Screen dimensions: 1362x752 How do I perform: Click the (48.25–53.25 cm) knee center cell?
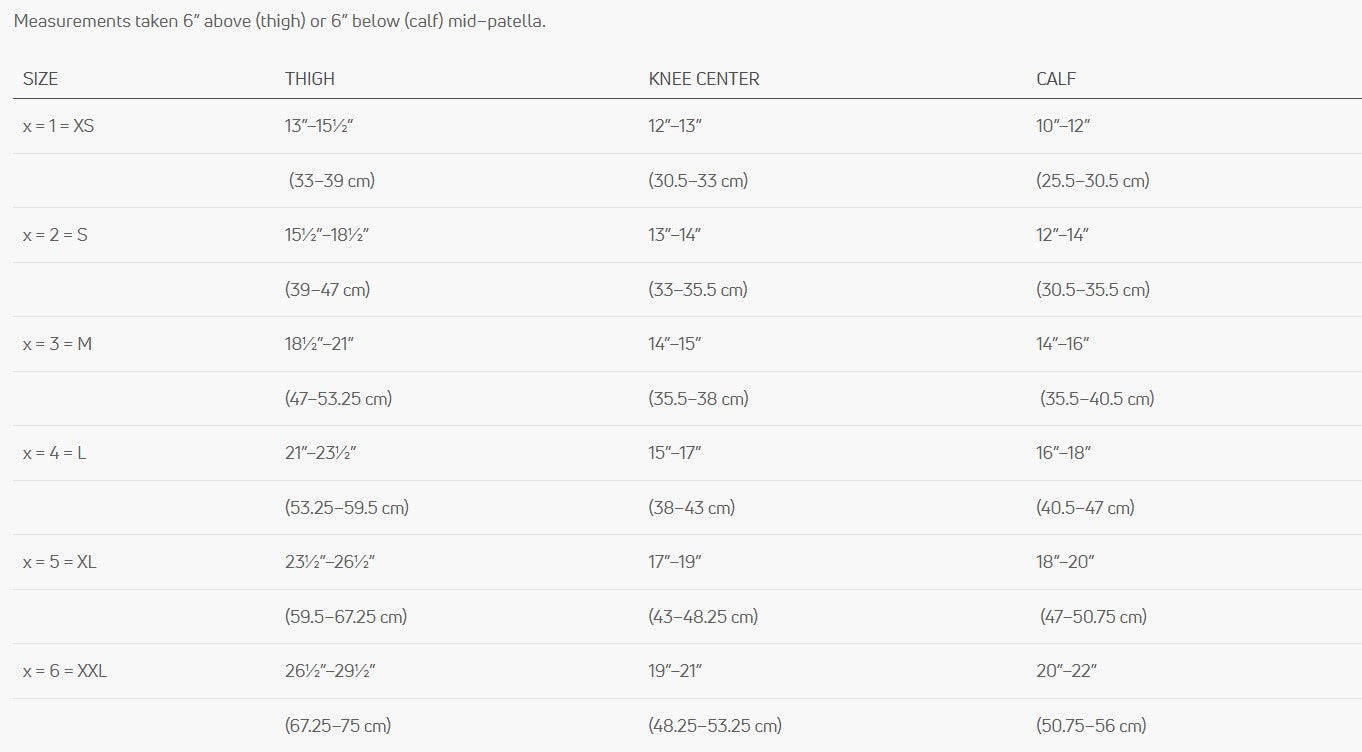(715, 726)
